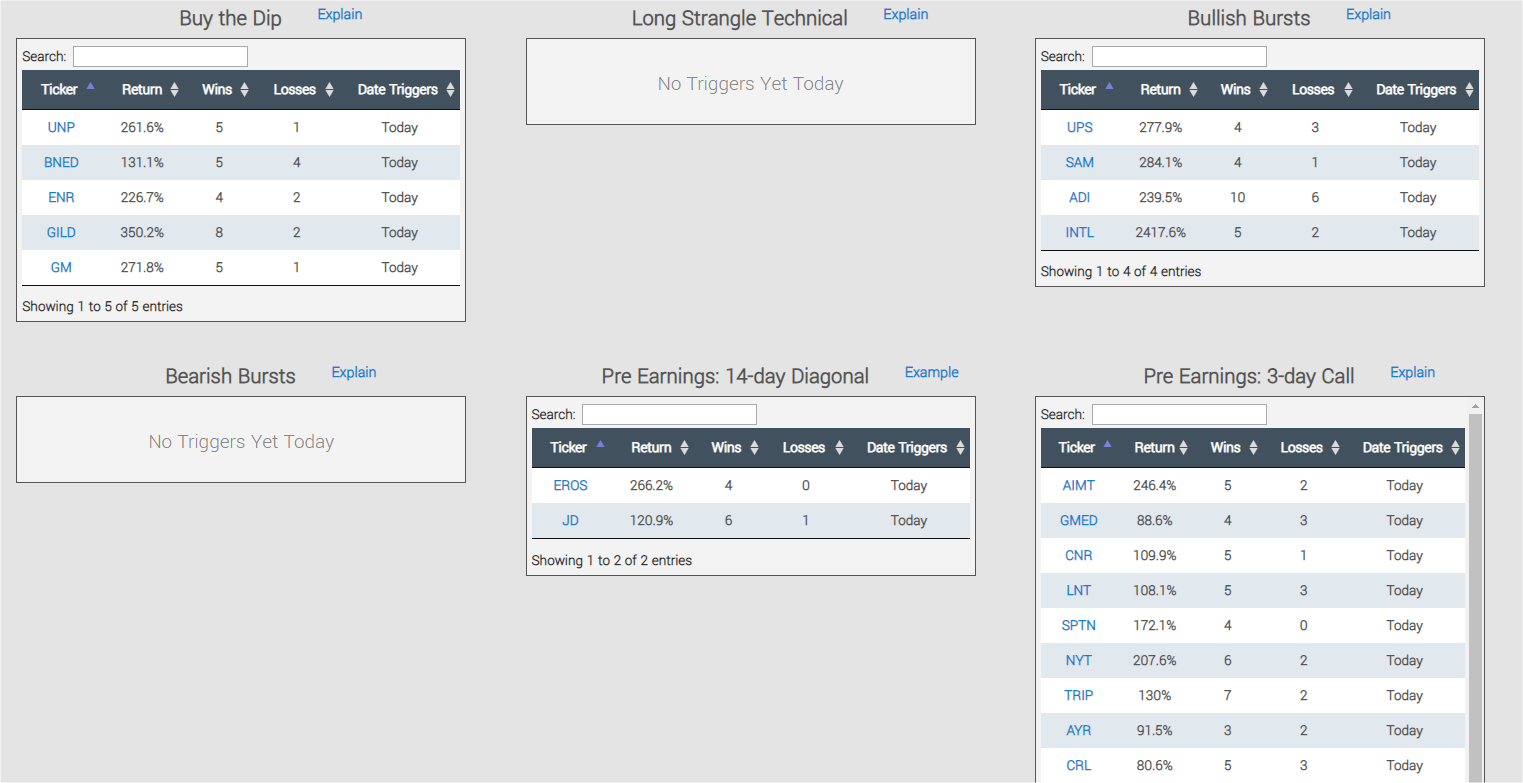Image resolution: width=1523 pixels, height=783 pixels.
Task: Open Example link for 14-day Diagonal
Action: [x=931, y=373]
